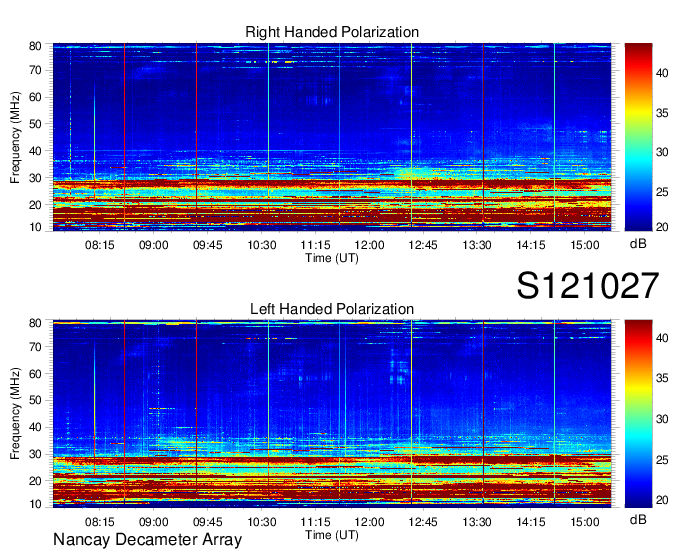Click the 70 MHz tick on Left Handed plot
The width and height of the screenshot is (680, 552).
[35, 347]
